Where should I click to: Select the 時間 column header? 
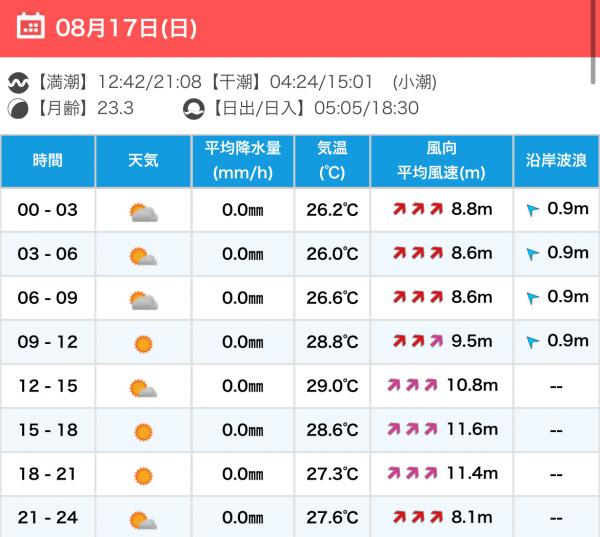coord(47,161)
